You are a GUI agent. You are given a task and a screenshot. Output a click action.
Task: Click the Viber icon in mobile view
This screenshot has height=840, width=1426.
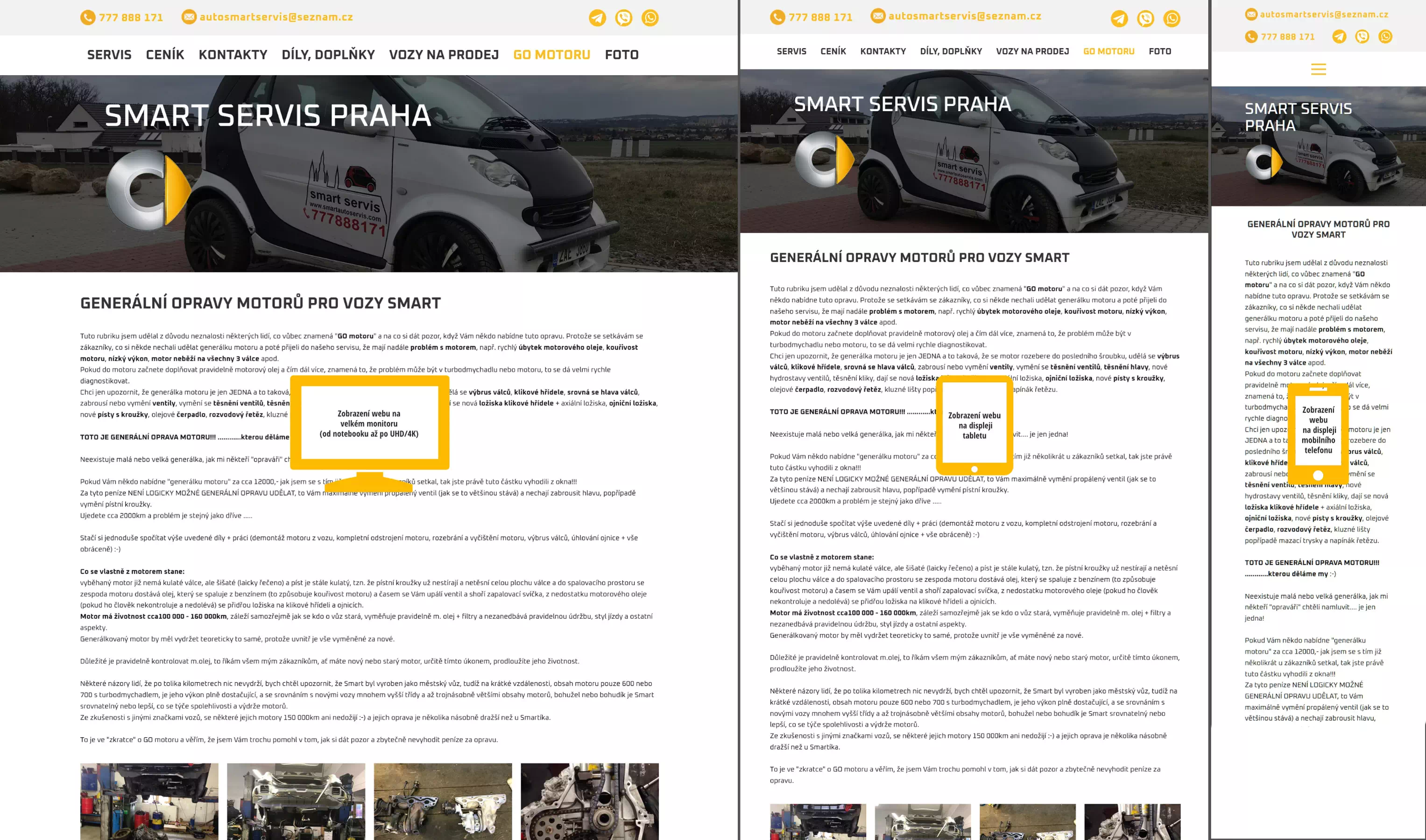coord(1362,37)
